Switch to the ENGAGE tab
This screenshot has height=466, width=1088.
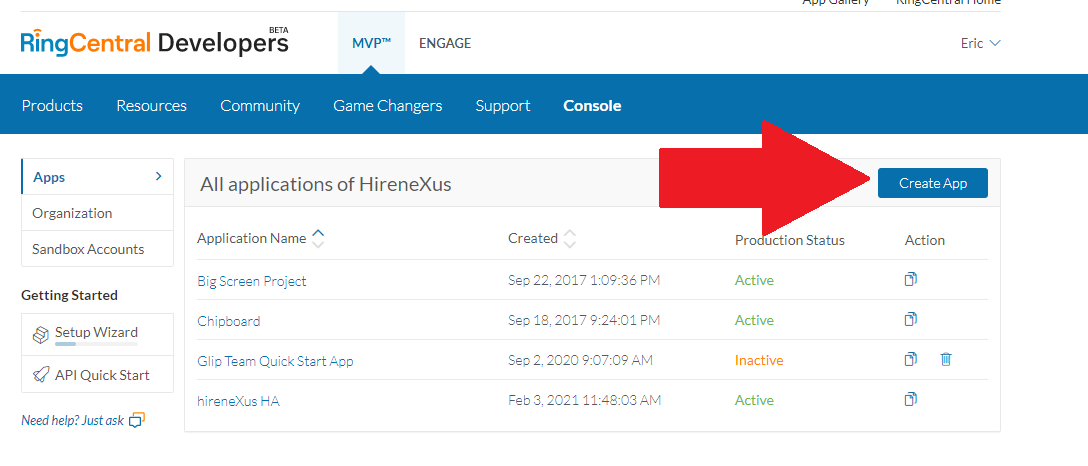click(x=445, y=43)
